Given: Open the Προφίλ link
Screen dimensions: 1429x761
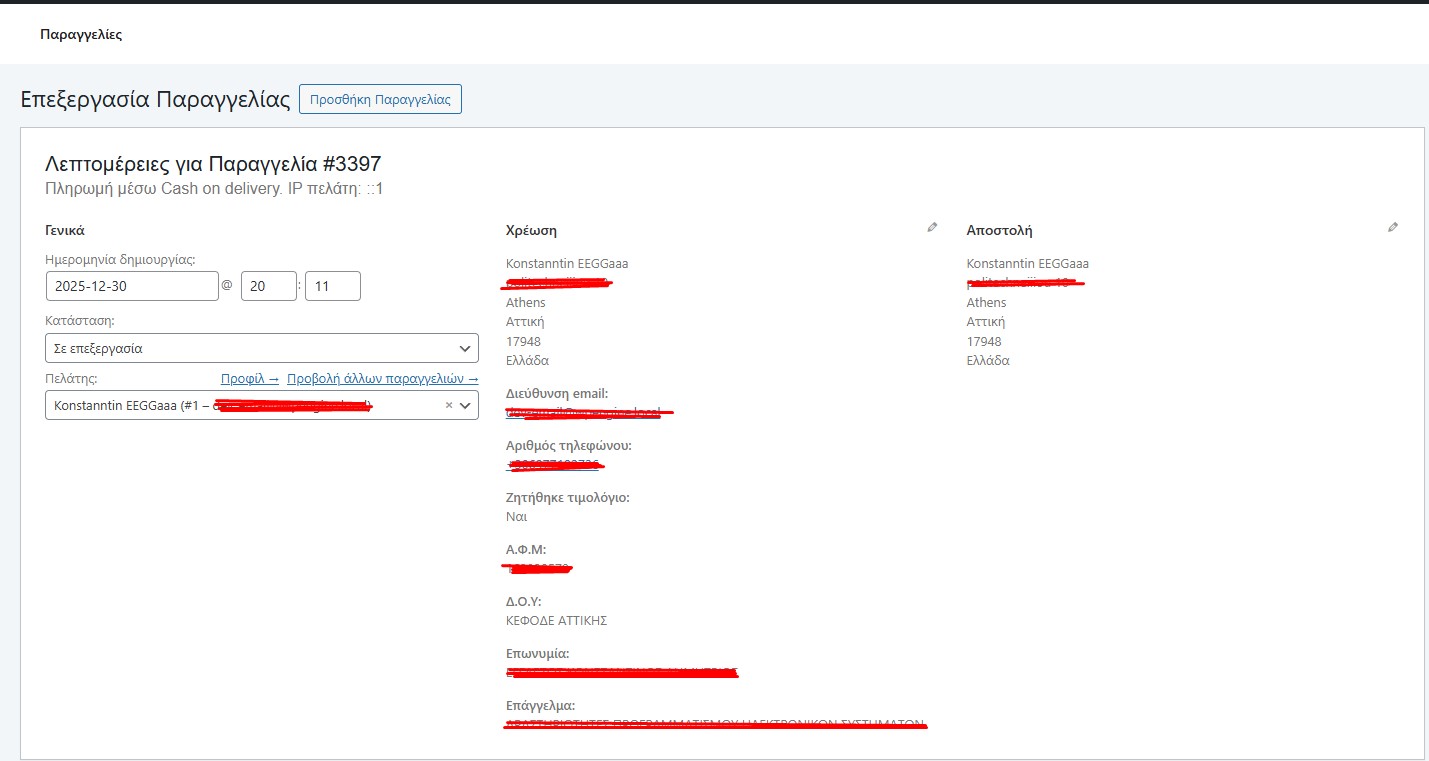Looking at the screenshot, I should point(249,379).
